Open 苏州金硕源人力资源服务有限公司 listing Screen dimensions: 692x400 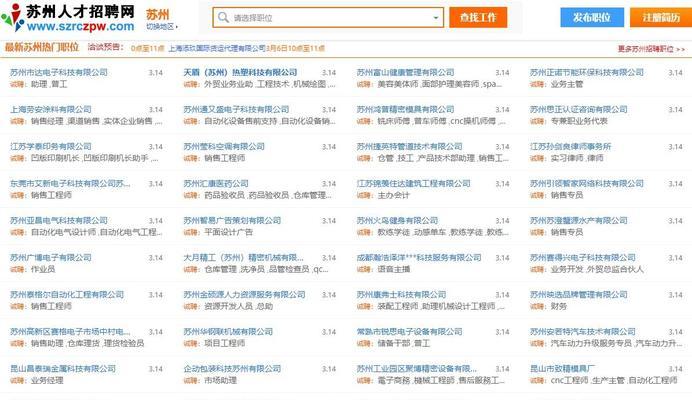[x=244, y=295]
